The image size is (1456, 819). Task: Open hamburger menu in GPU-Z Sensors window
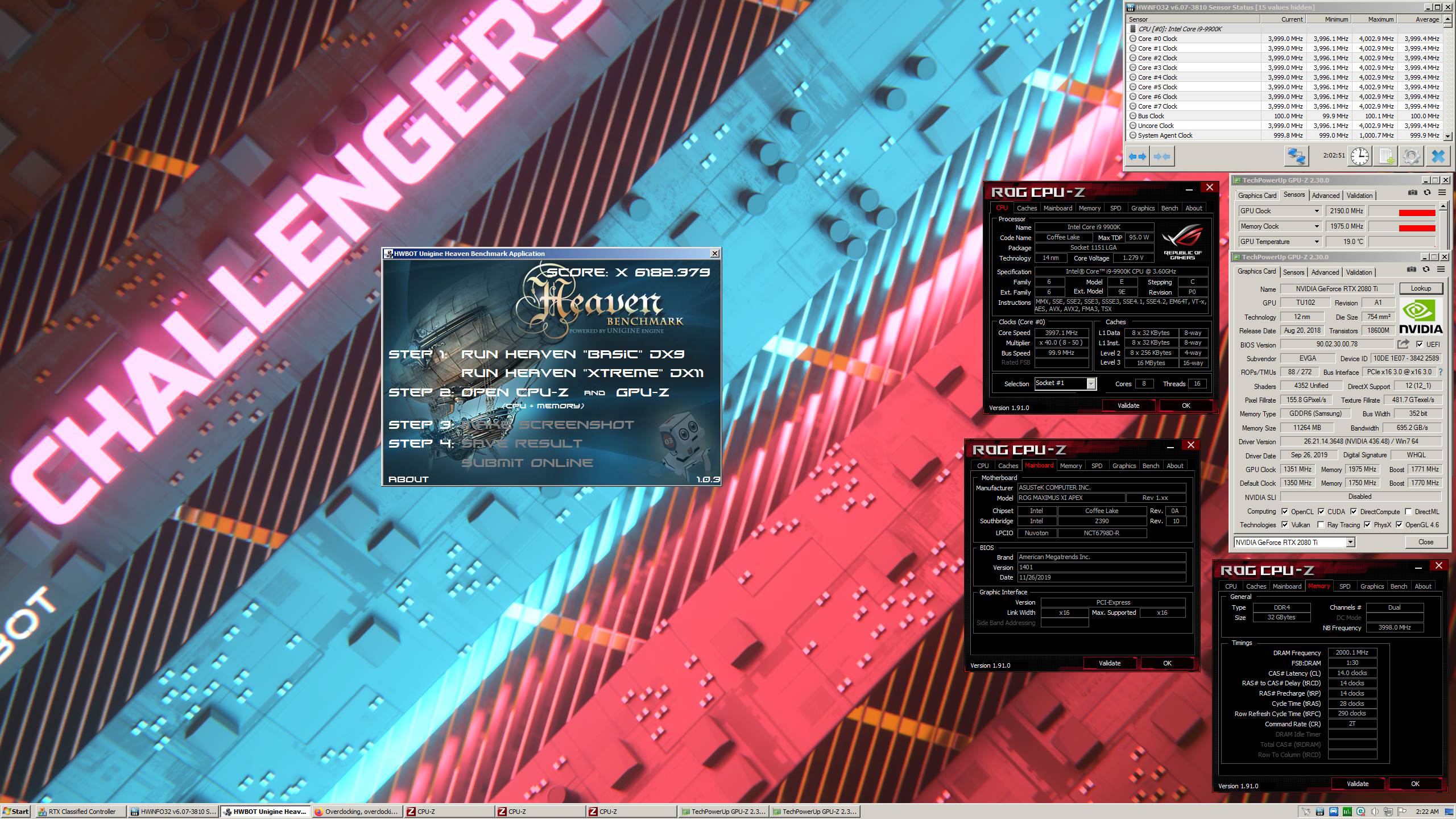click(x=1442, y=193)
